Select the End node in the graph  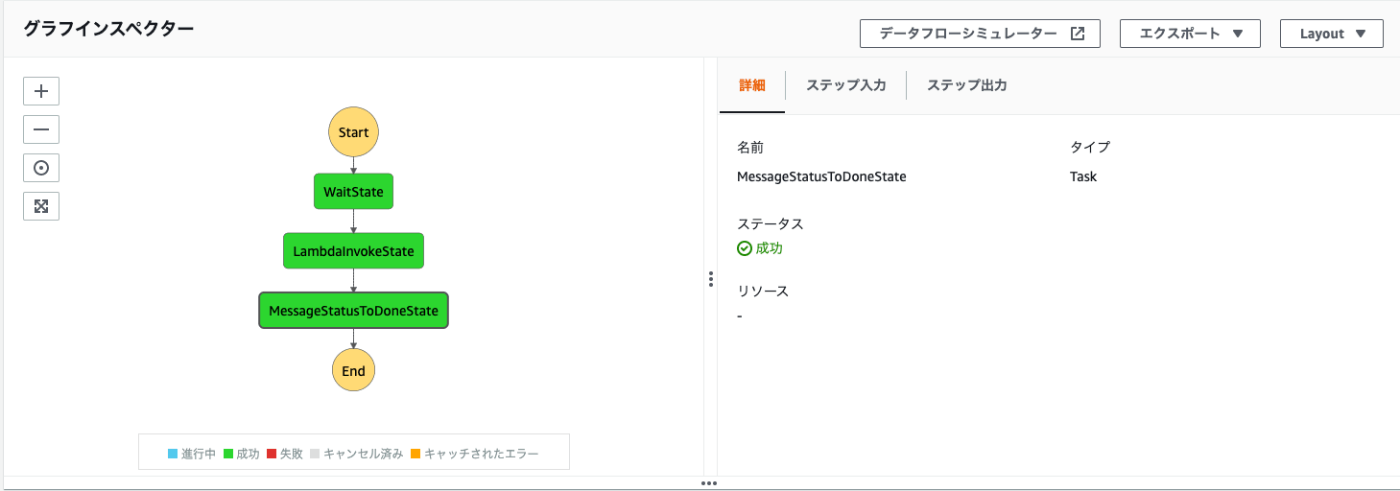353,371
